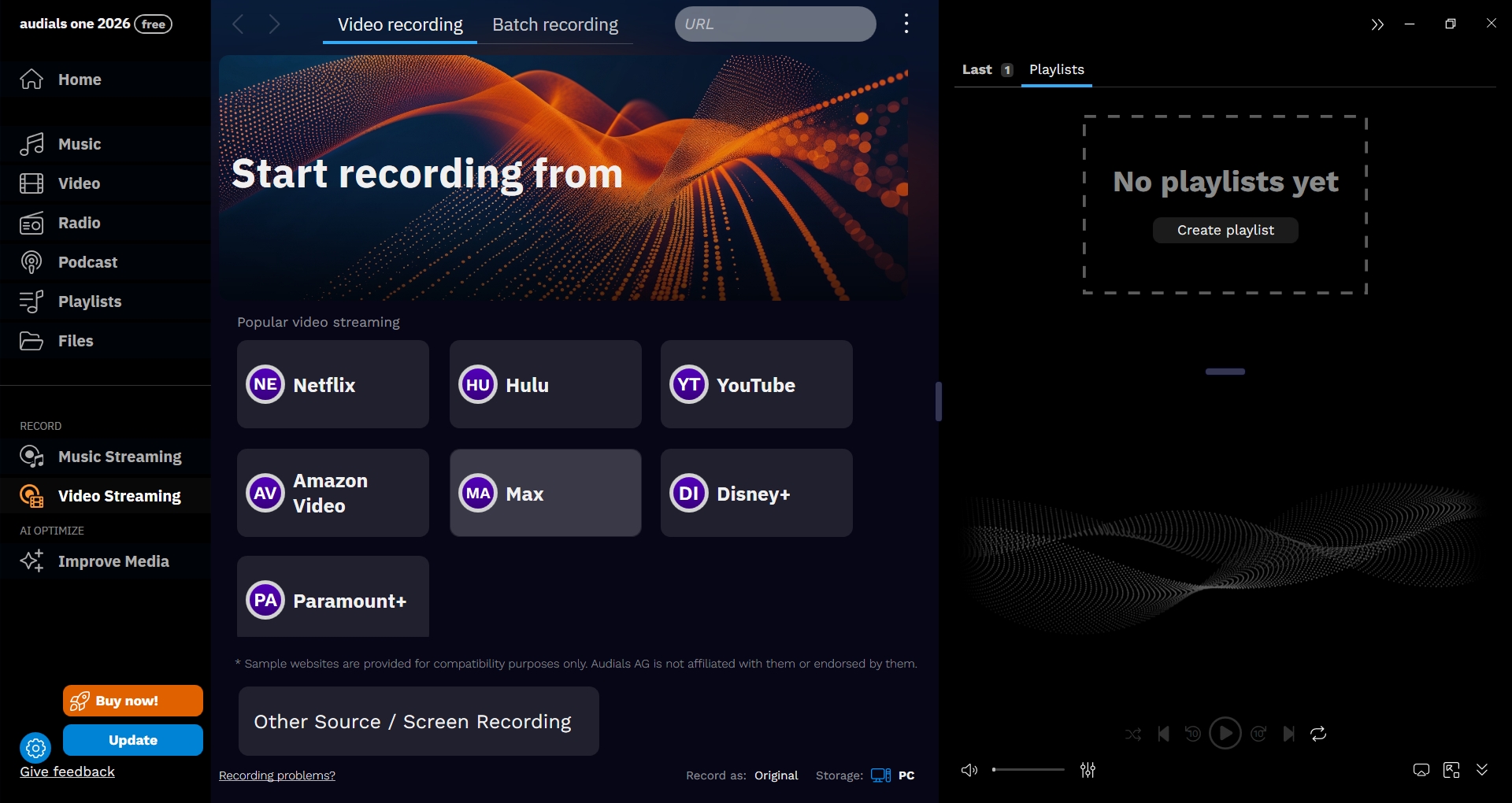Switch to the Batch recording tab
This screenshot has height=803, width=1512.
click(554, 24)
